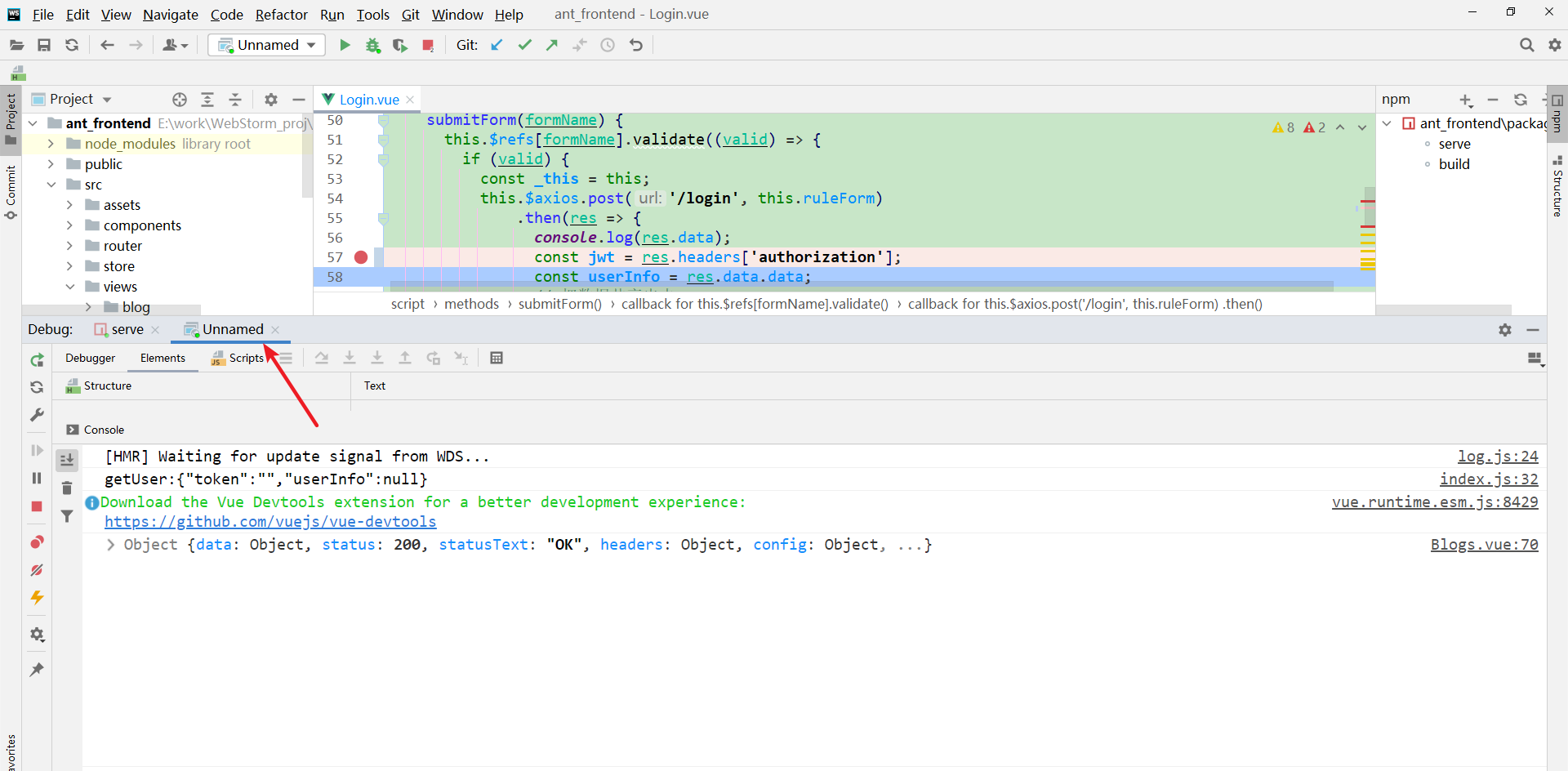Collapse the src folder in Project panel

tap(52, 184)
